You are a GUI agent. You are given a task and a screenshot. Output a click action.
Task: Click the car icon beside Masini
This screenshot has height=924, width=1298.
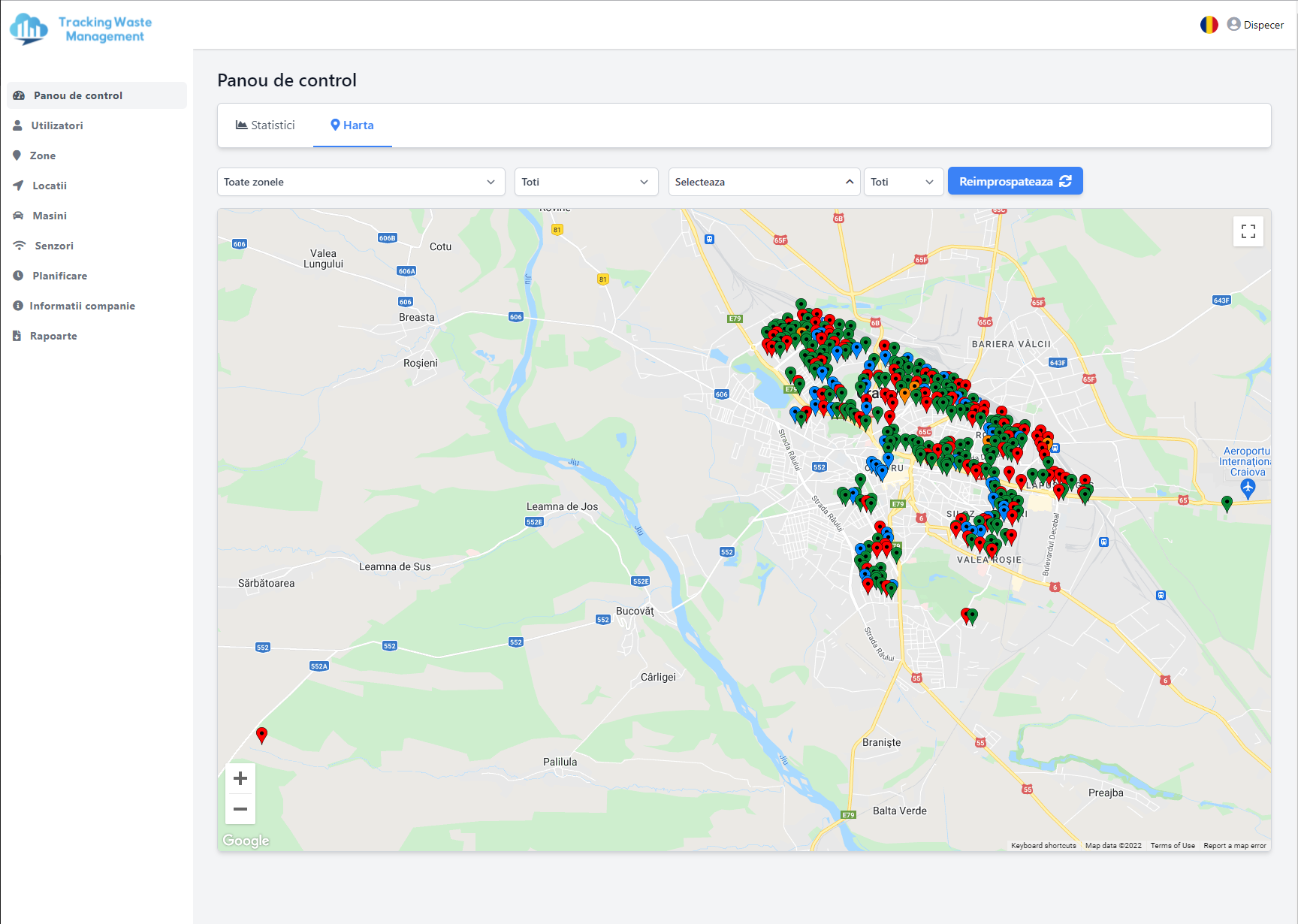click(x=18, y=216)
